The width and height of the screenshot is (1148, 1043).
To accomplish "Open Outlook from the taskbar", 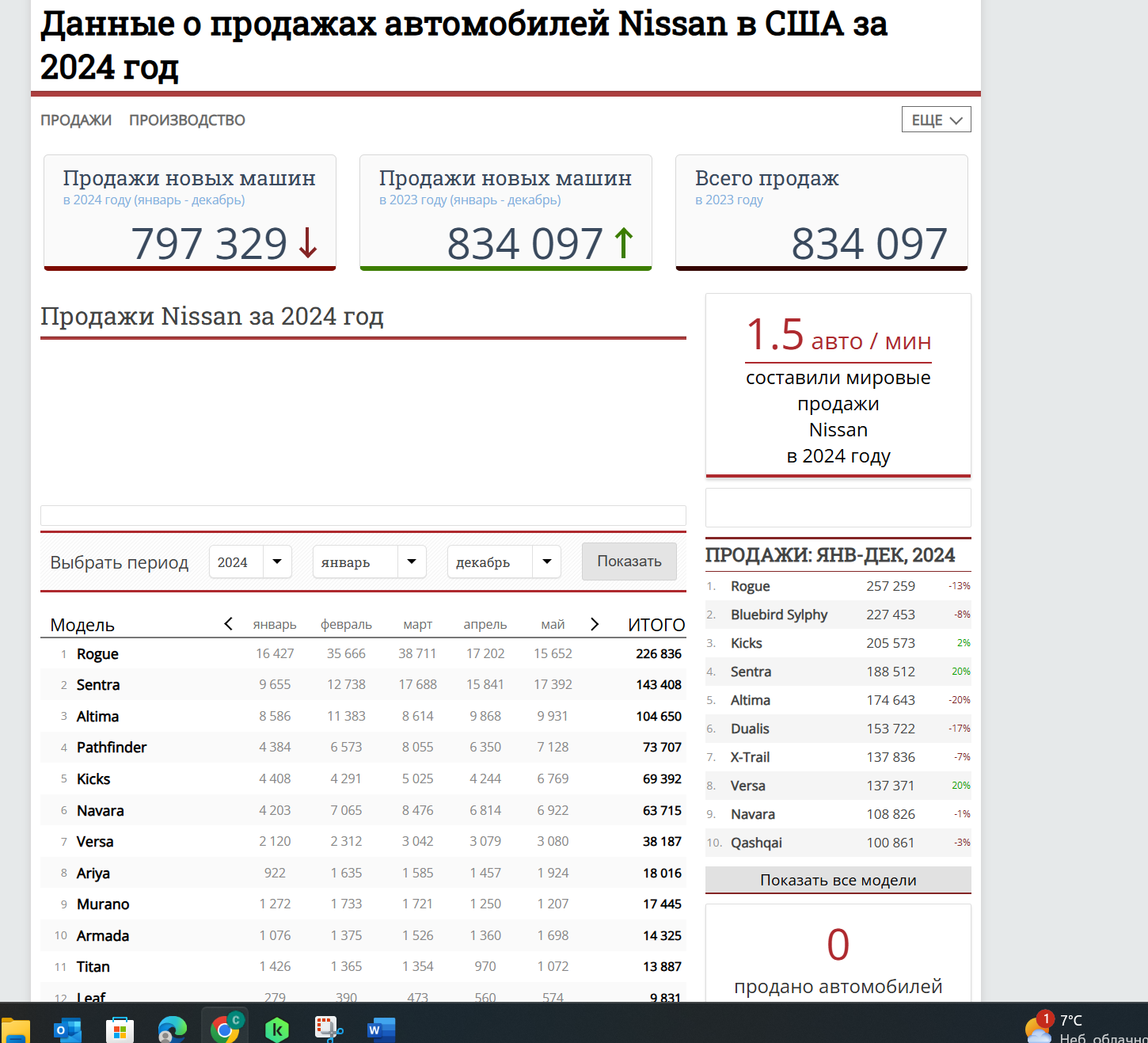I will pos(67,1030).
